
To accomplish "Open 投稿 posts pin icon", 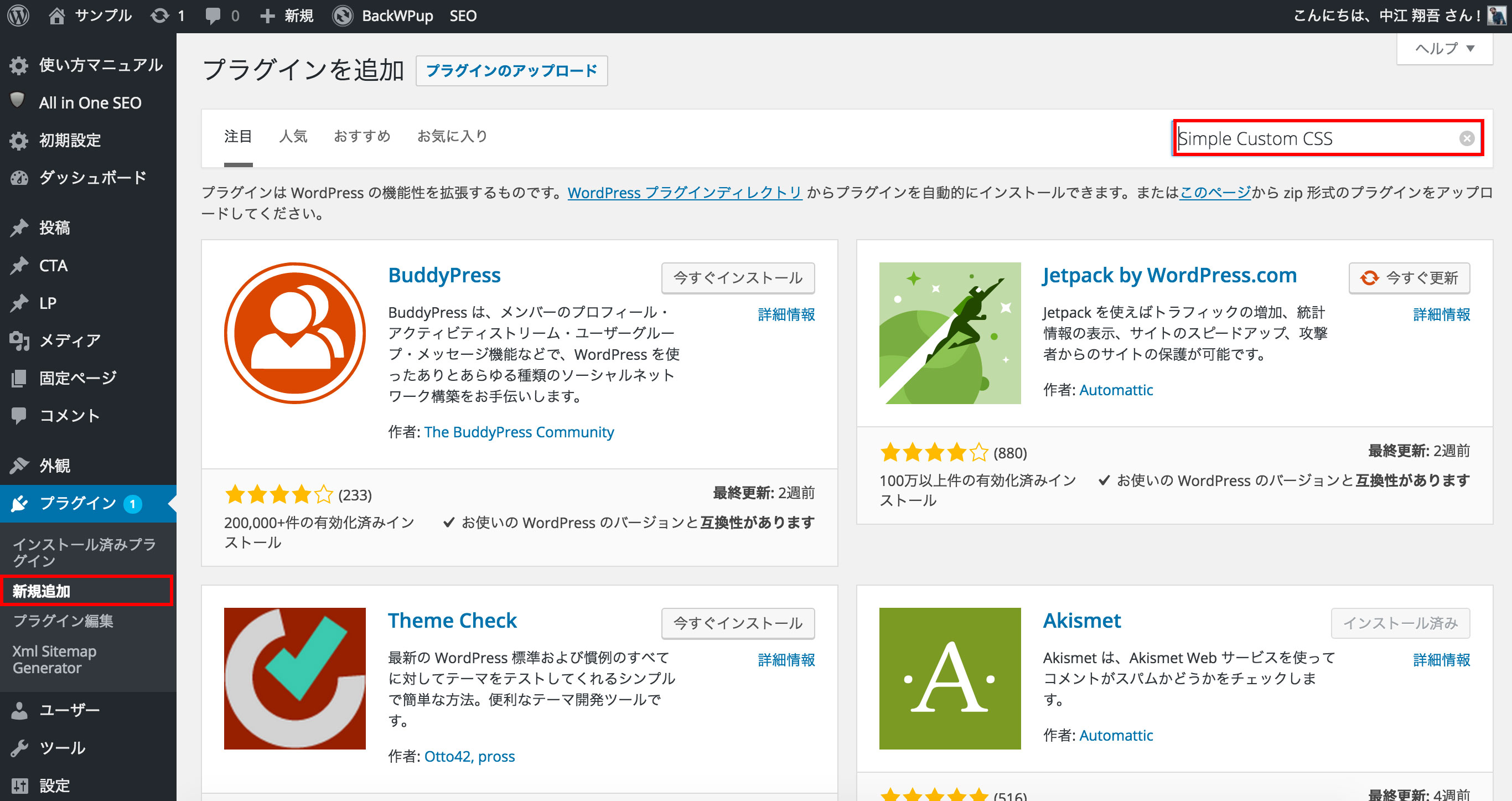I will coord(19,228).
